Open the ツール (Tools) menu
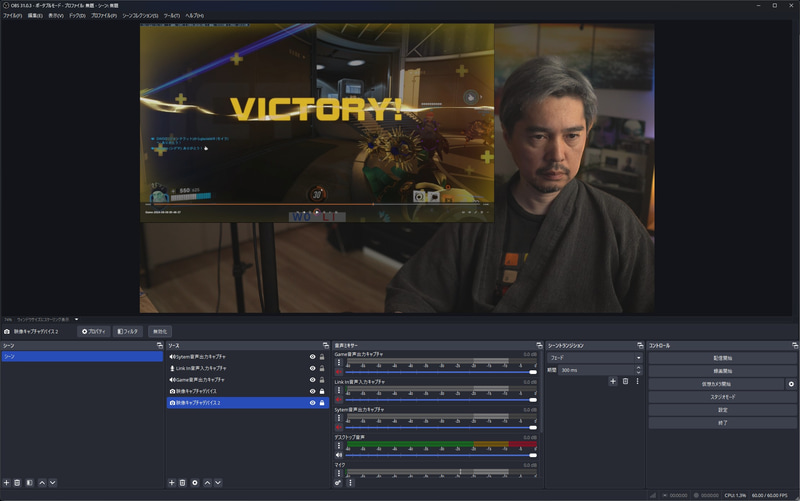Viewport: 800px width, 501px height. [x=172, y=16]
